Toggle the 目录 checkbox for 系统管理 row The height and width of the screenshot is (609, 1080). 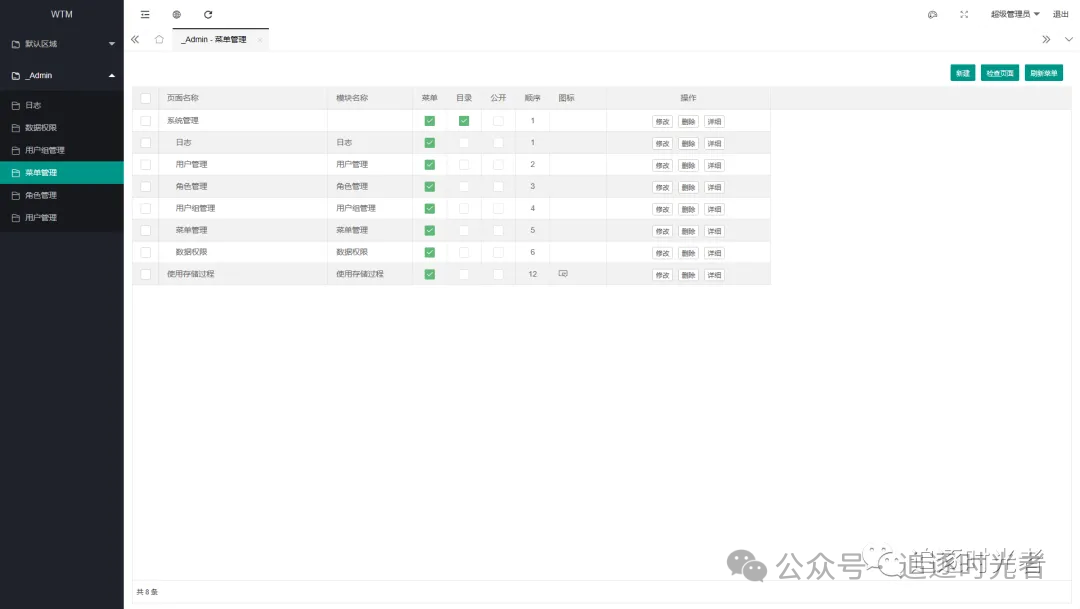(x=464, y=121)
